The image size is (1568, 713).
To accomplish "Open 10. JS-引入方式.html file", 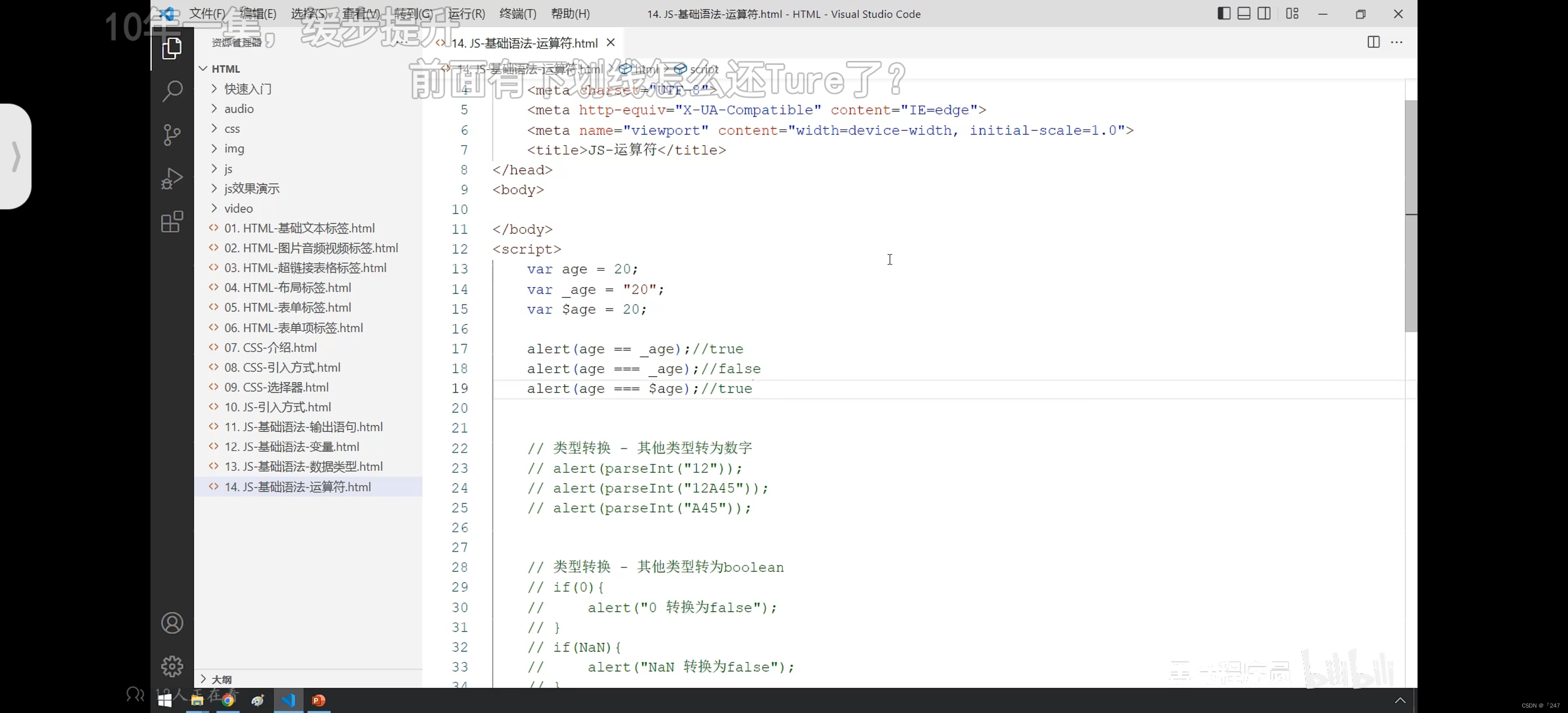I will (x=309, y=407).
